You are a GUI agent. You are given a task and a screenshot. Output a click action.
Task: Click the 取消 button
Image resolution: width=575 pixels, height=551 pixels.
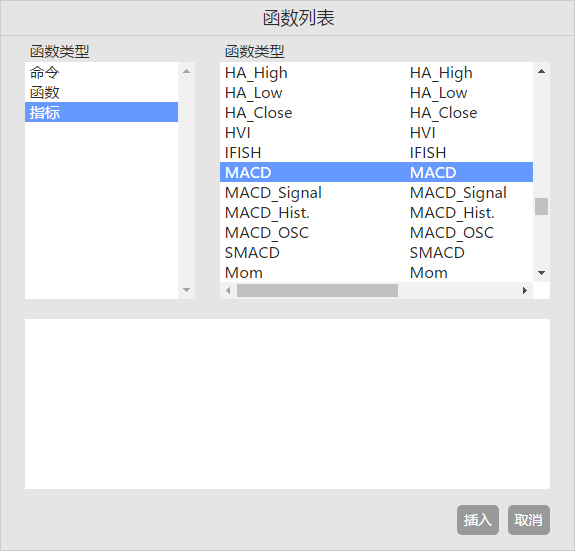[x=528, y=520]
